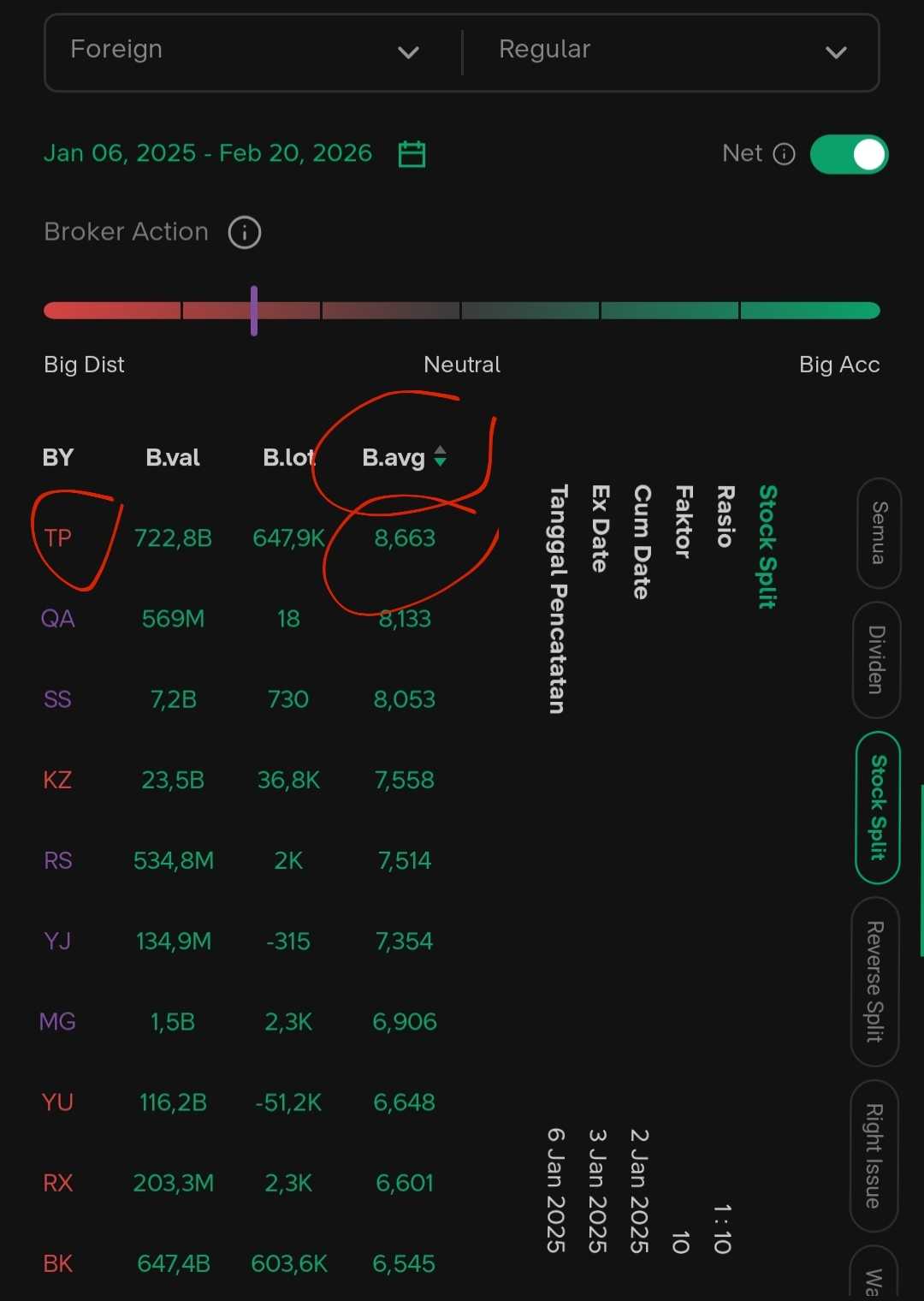Sort by B.avg arrow icon
Image resolution: width=924 pixels, height=1301 pixels.
(440, 456)
